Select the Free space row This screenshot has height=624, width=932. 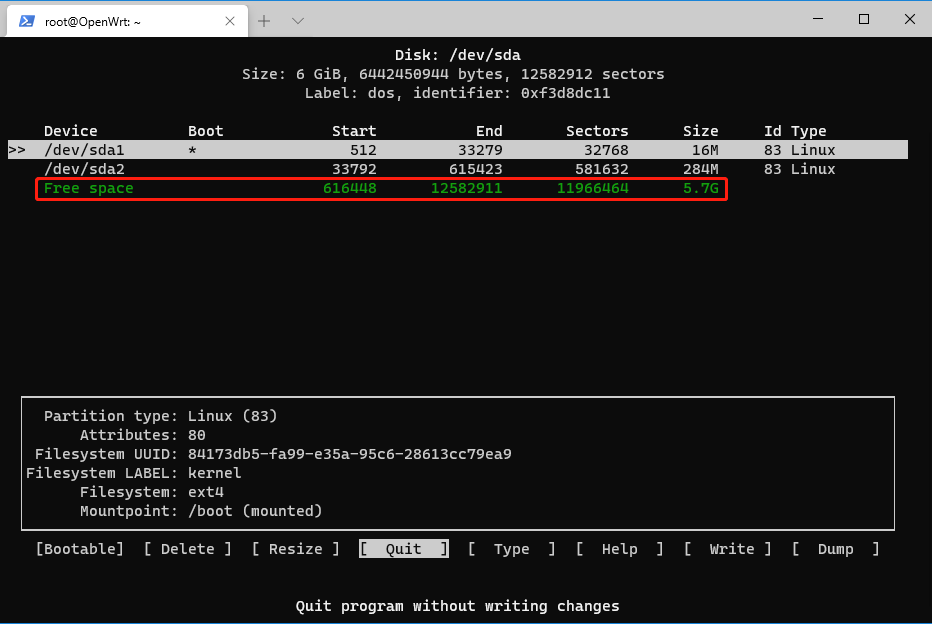point(380,189)
